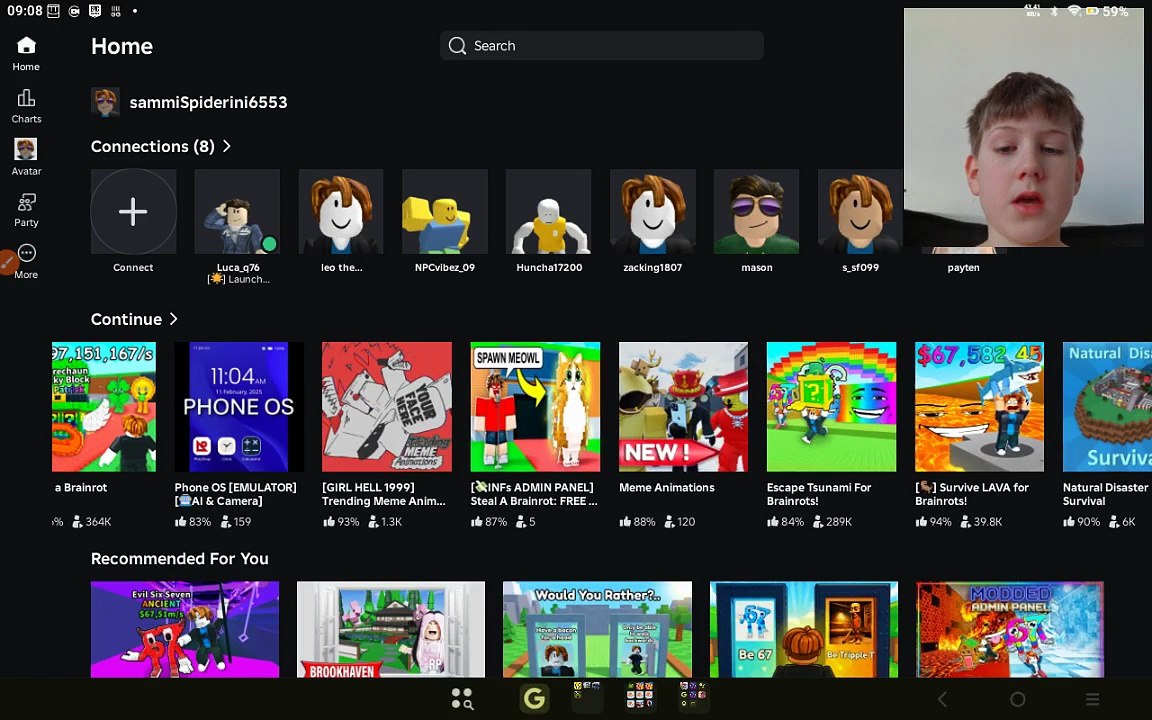This screenshot has width=1152, height=720.
Task: Open the Party sidebar icon
Action: pos(26,209)
